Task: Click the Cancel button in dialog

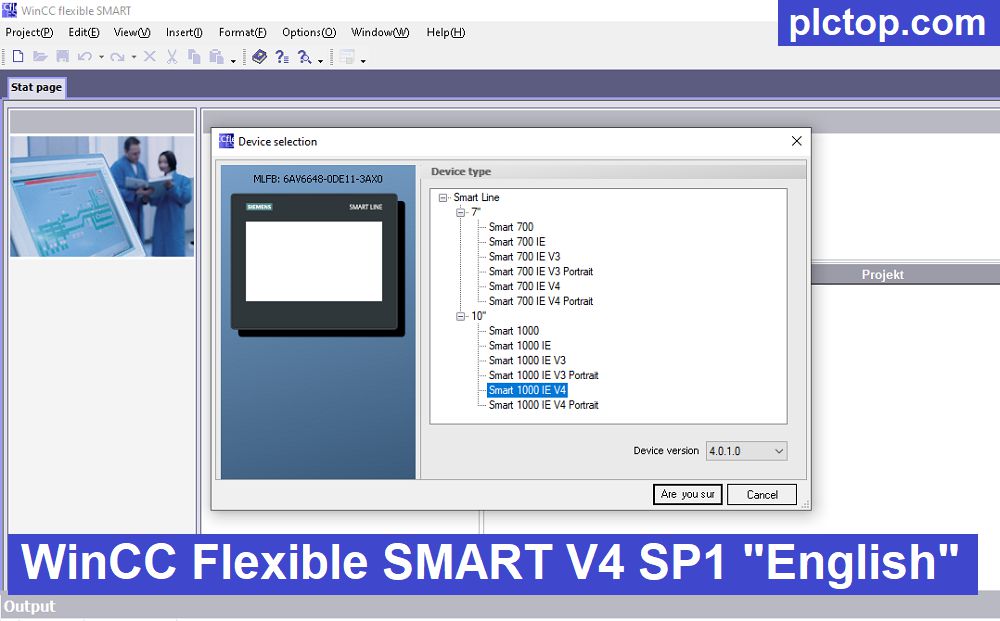Action: click(762, 494)
